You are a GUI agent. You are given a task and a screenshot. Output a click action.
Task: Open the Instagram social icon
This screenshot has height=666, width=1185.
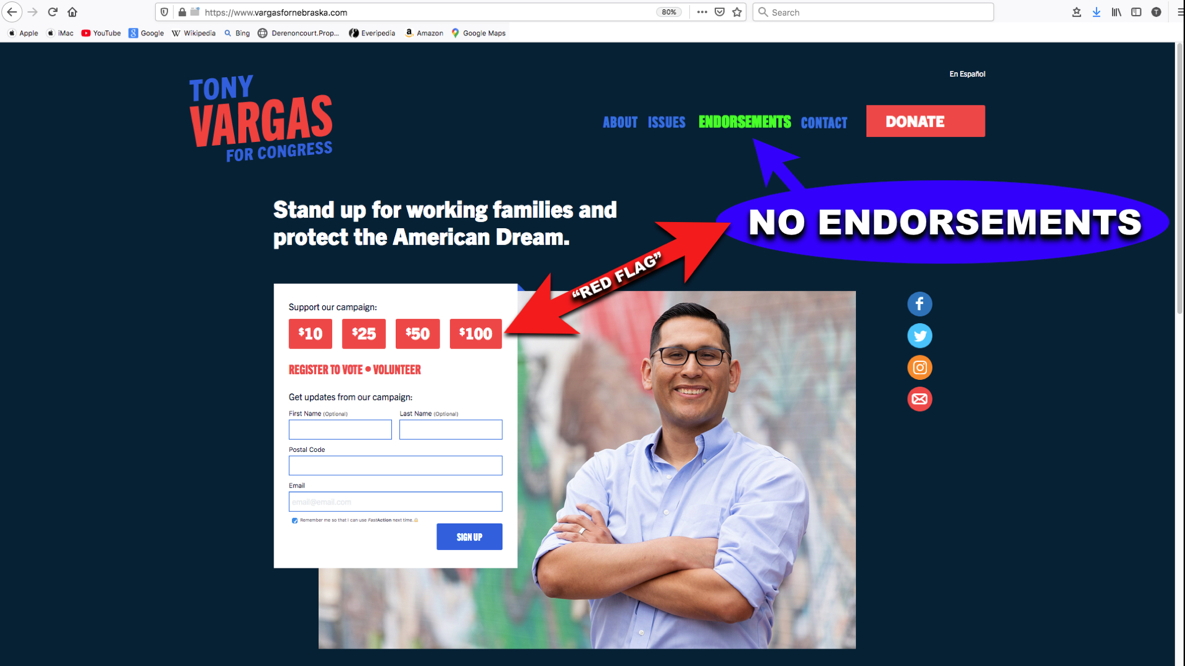pyautogui.click(x=919, y=367)
